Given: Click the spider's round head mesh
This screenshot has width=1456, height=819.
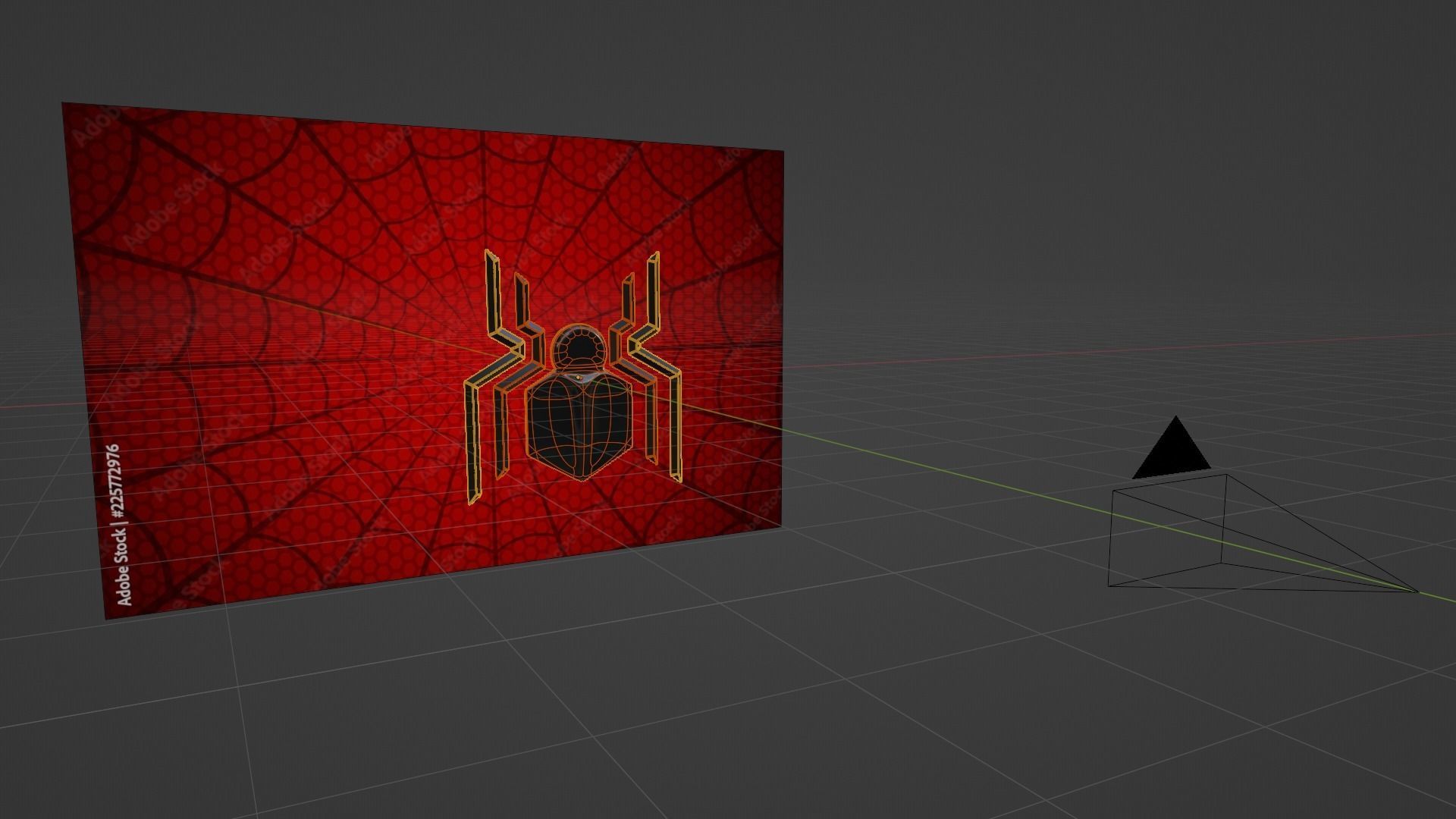Looking at the screenshot, I should tap(579, 348).
